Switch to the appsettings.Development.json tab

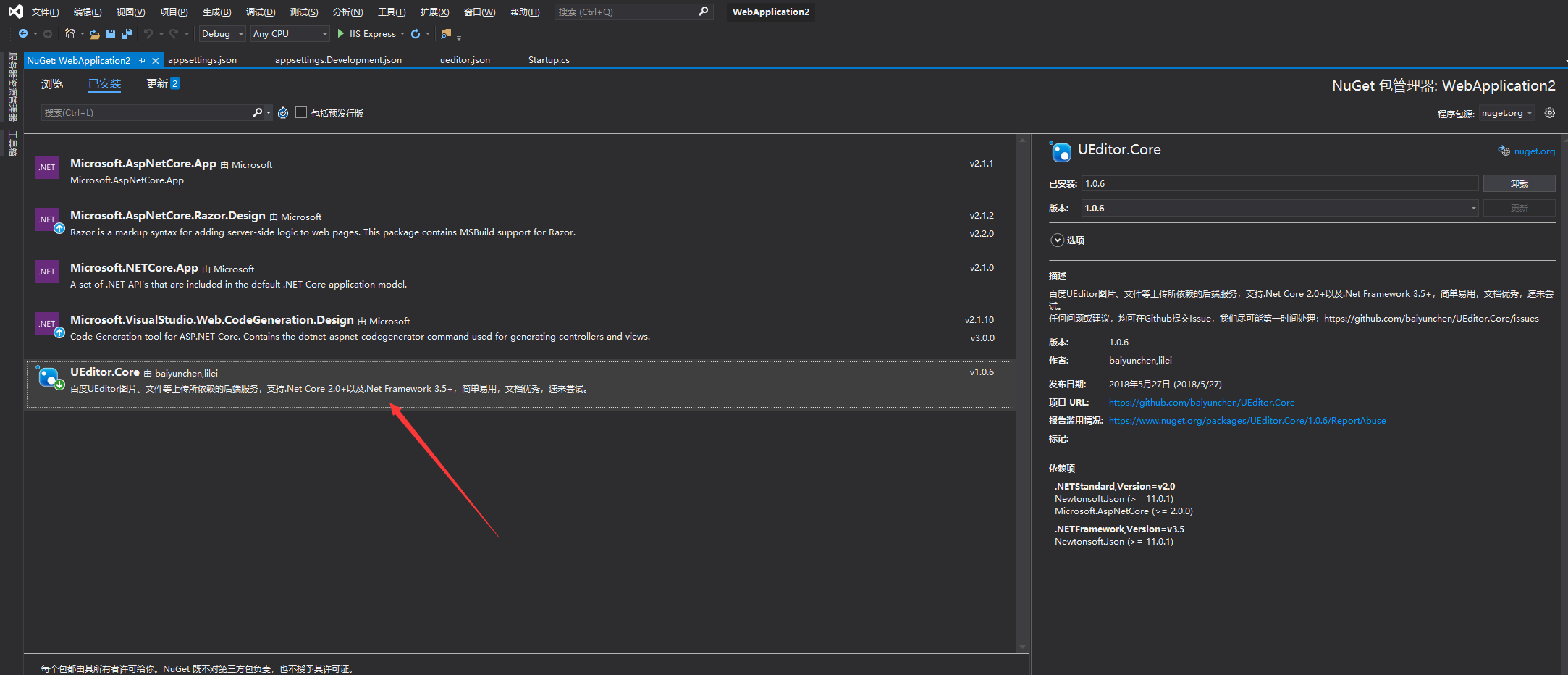coord(338,60)
